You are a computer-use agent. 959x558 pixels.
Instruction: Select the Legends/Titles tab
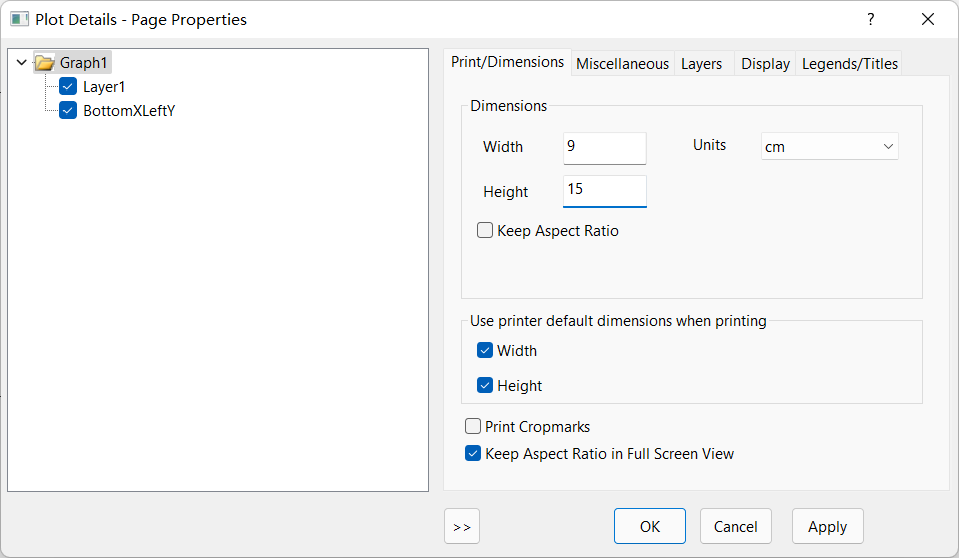click(x=850, y=64)
